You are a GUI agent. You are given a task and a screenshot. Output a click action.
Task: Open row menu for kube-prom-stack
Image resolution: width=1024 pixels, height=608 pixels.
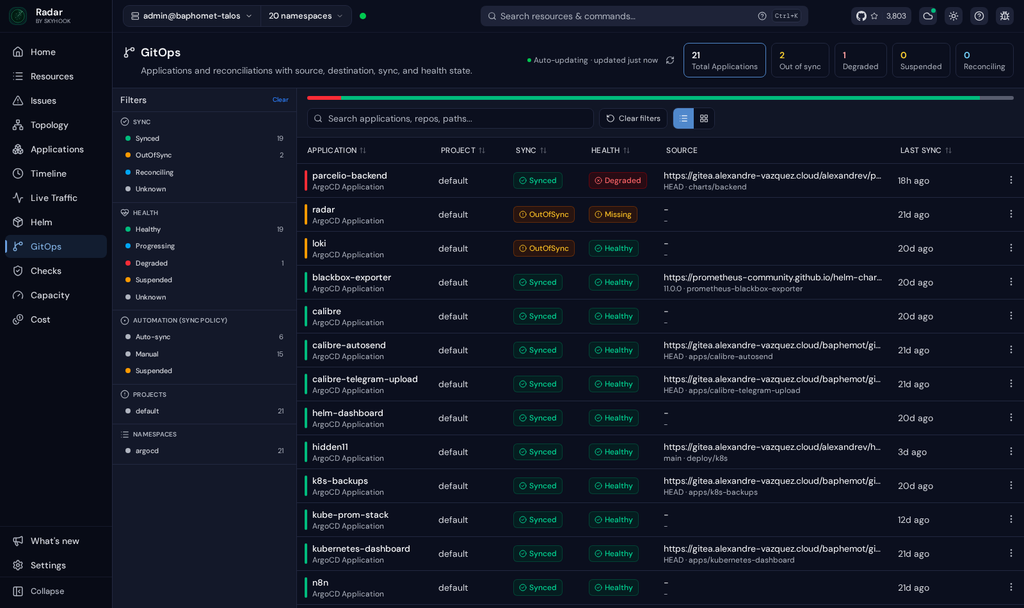1011,520
